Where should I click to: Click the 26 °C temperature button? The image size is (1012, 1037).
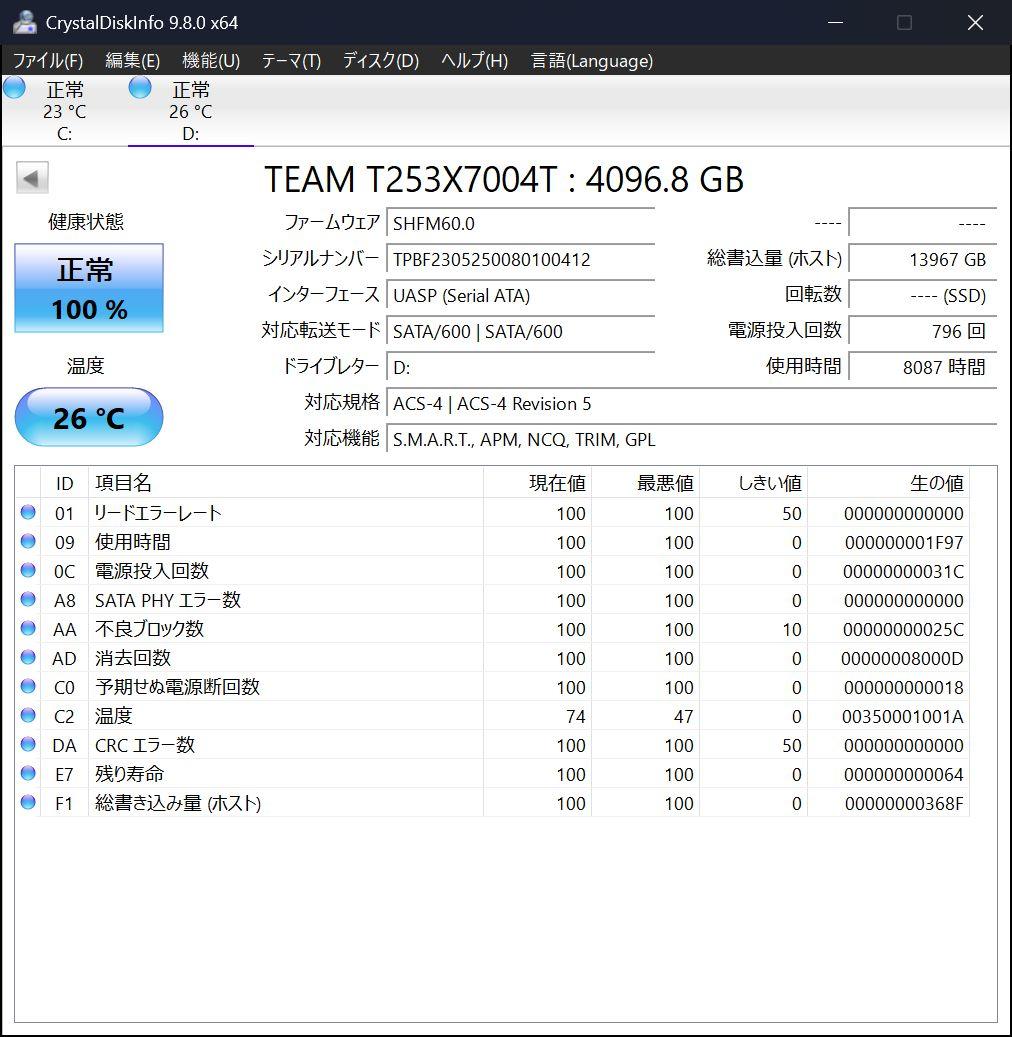(89, 417)
